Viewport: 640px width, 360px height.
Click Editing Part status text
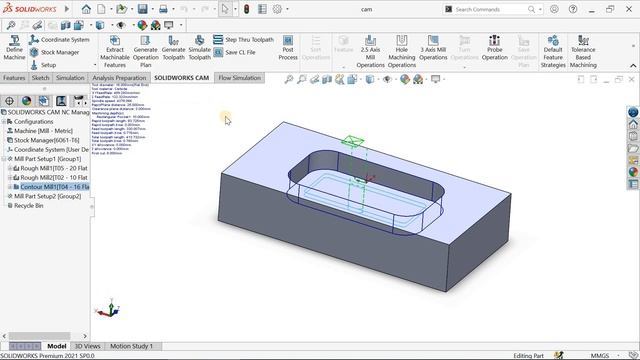[x=528, y=356]
